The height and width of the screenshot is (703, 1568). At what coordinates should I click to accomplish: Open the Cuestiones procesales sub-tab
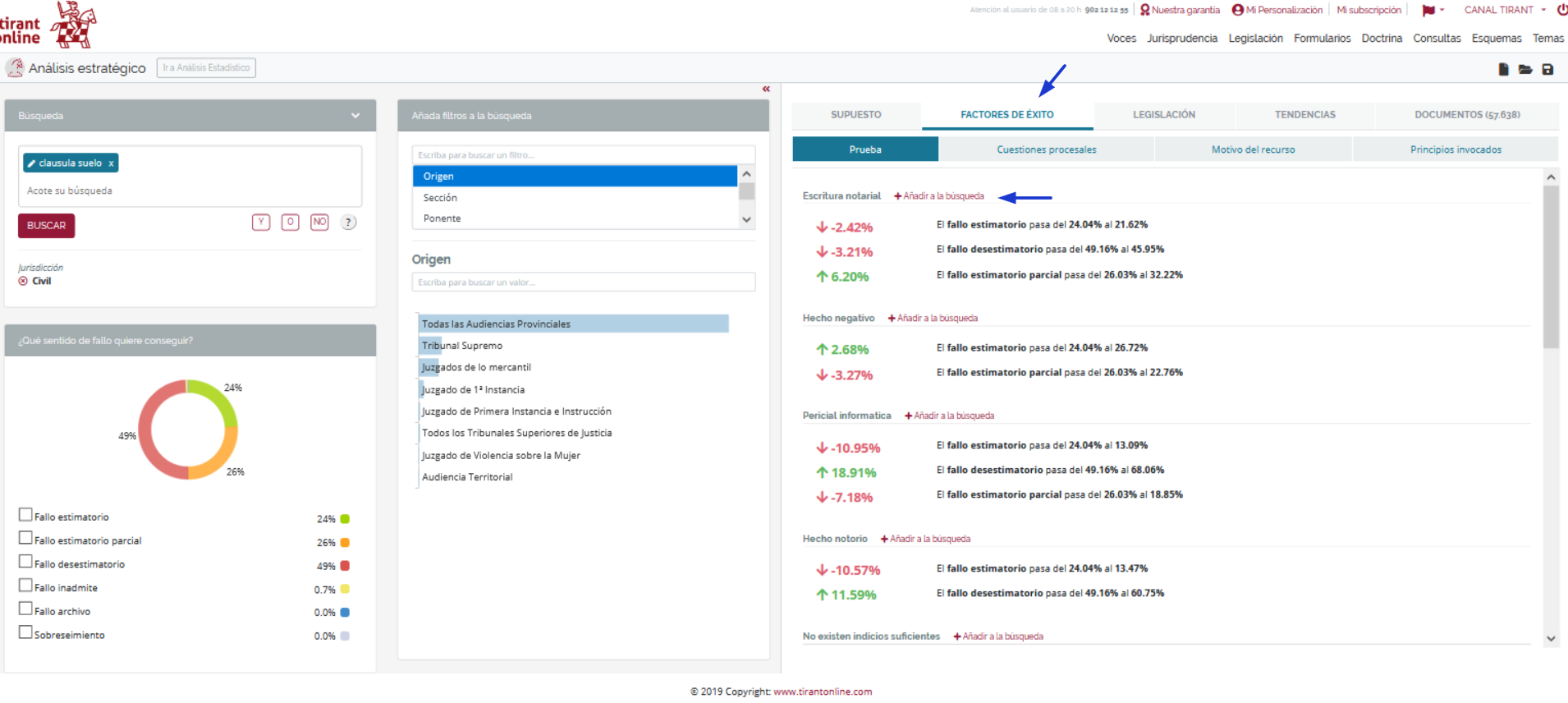(1046, 149)
